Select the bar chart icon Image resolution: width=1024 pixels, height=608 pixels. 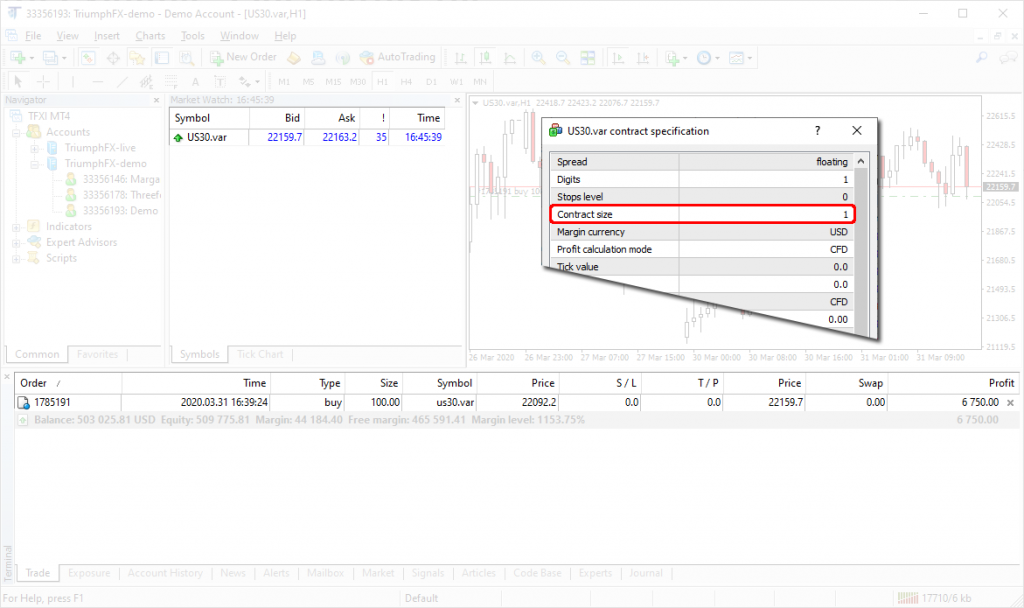click(x=460, y=58)
